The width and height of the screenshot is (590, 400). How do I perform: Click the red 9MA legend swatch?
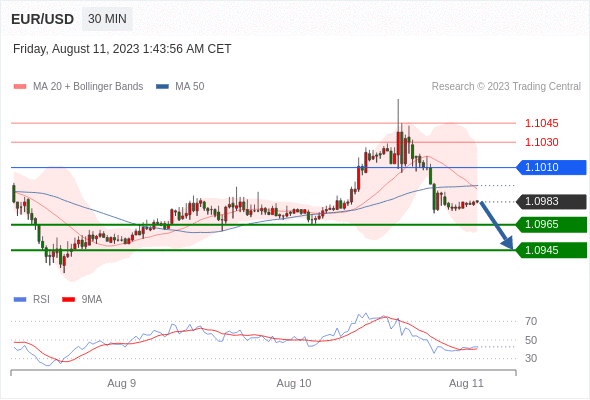click(68, 300)
